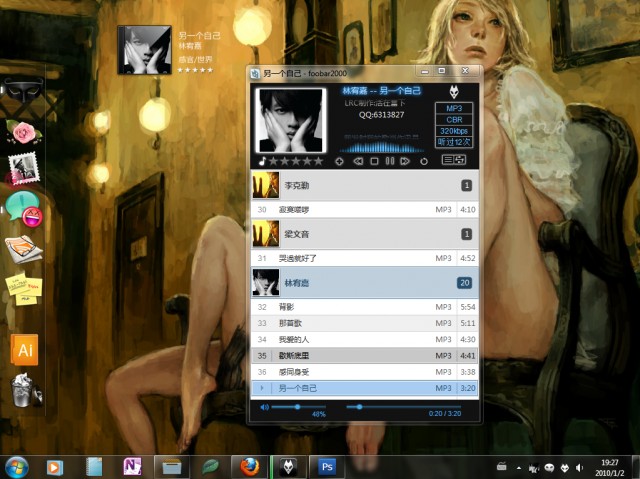
Task: Open the Windows Start menu
Action: coord(17,467)
